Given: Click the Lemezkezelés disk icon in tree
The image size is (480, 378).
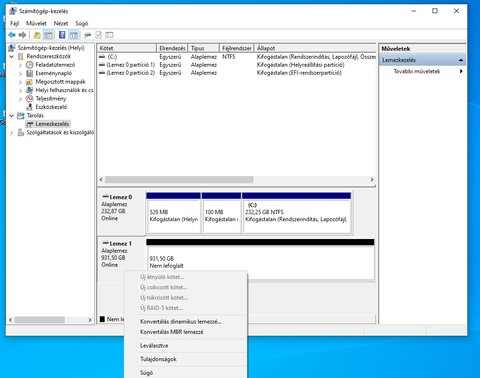Looking at the screenshot, I should coord(30,124).
